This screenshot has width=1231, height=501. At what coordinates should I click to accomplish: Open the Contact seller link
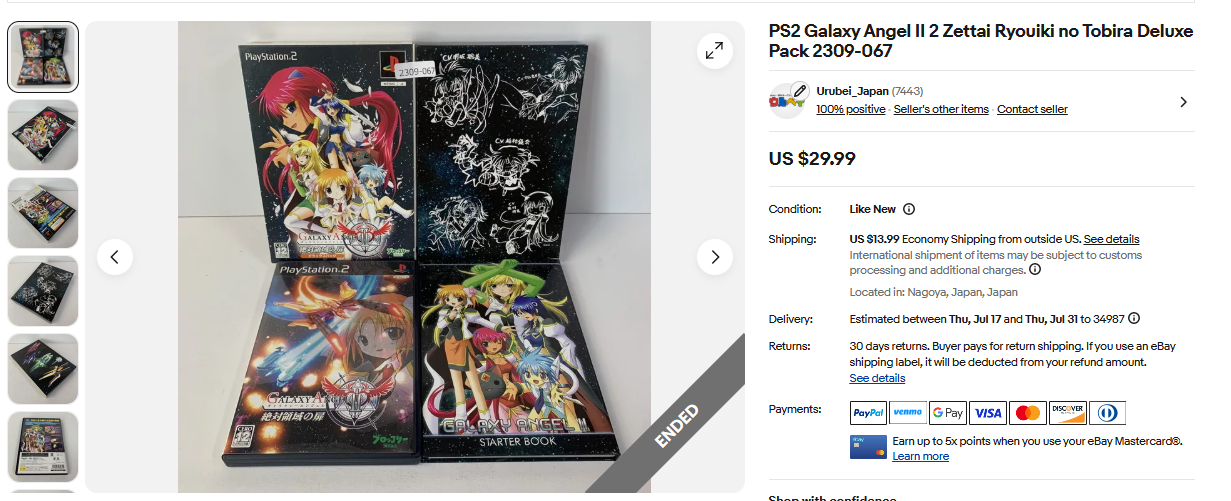tap(1032, 109)
